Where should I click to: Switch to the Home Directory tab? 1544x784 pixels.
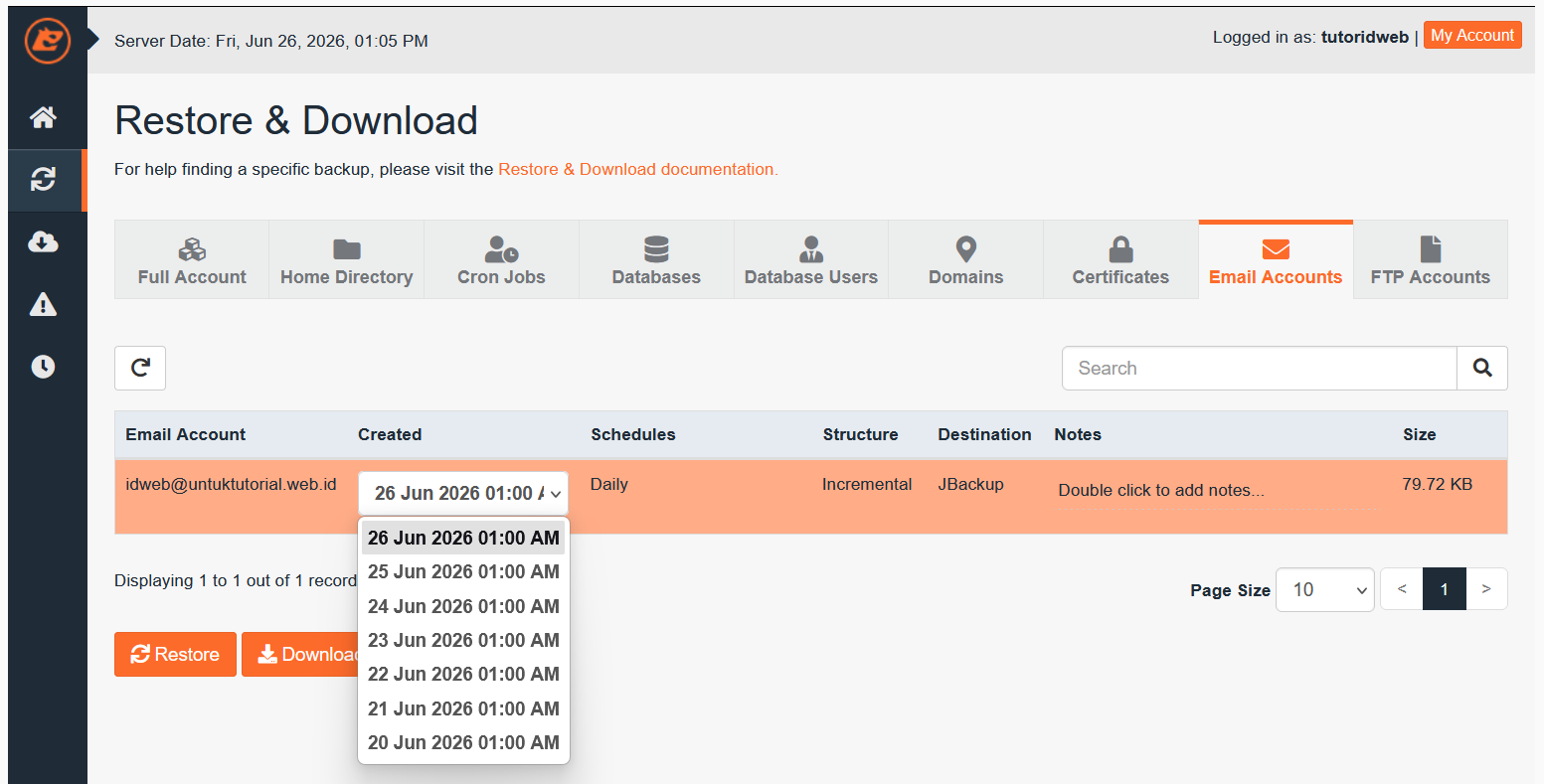pyautogui.click(x=347, y=260)
